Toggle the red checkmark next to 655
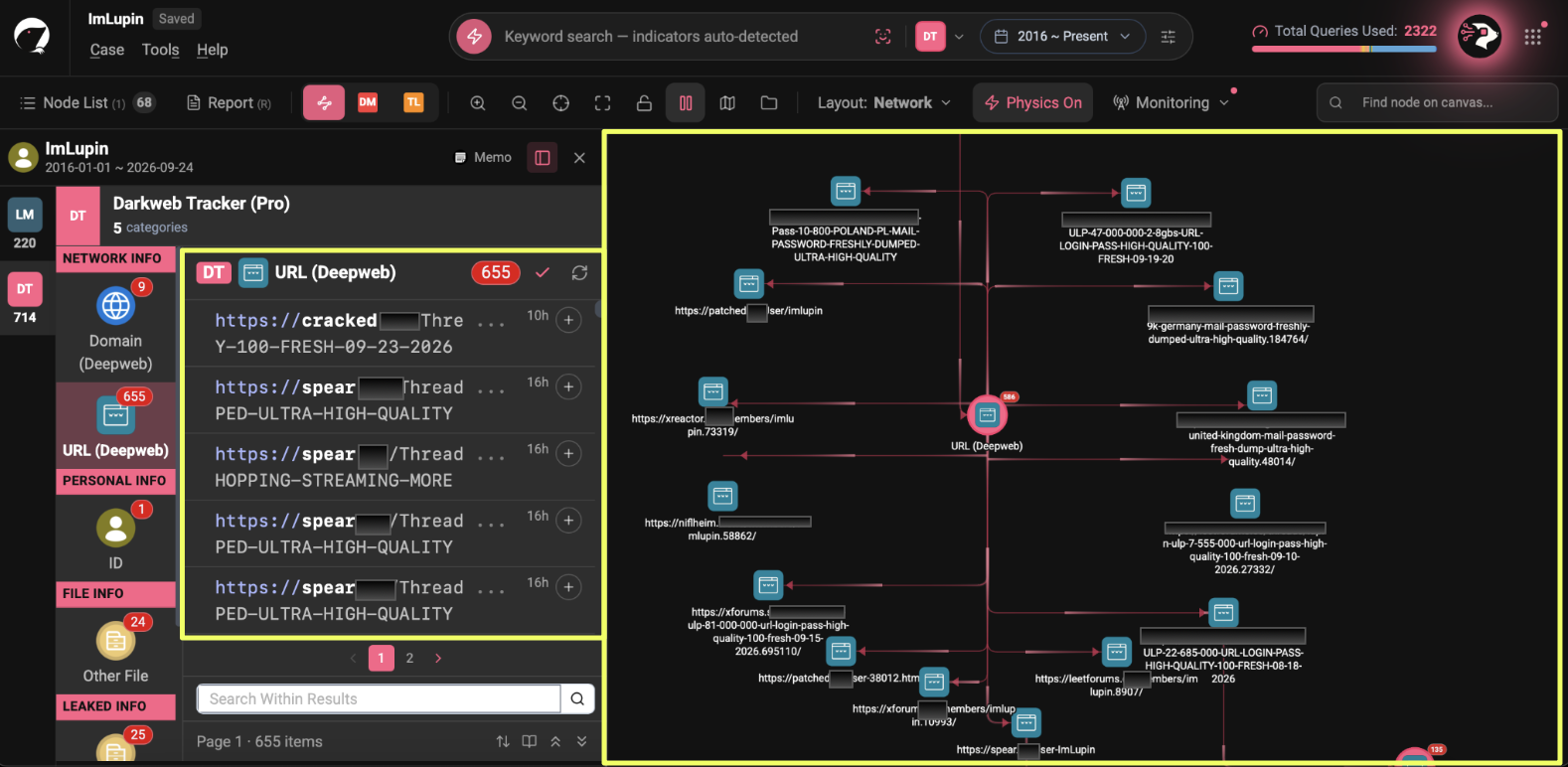The height and width of the screenshot is (767, 1568). point(543,272)
